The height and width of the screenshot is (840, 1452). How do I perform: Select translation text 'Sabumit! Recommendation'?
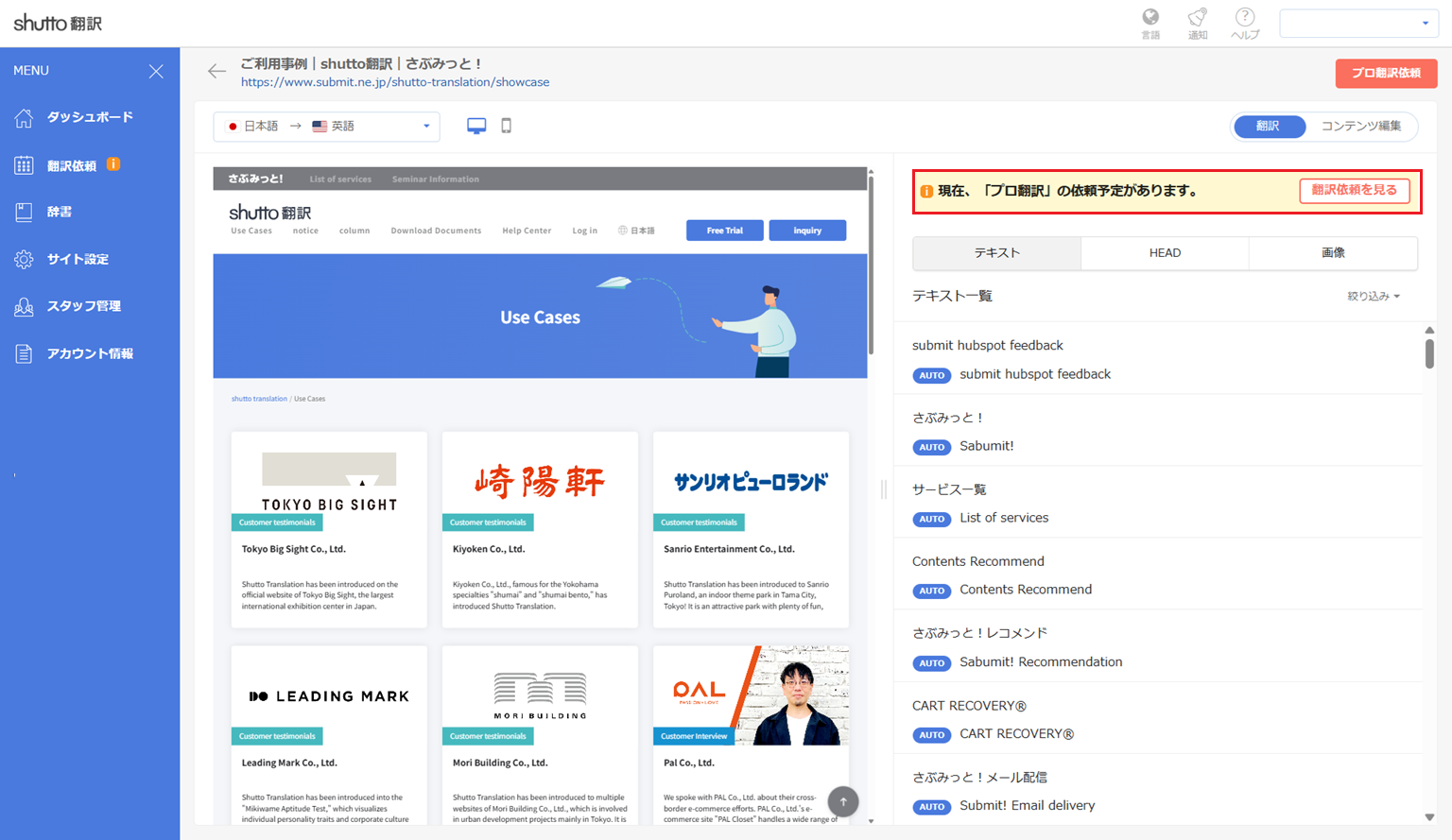1041,662
